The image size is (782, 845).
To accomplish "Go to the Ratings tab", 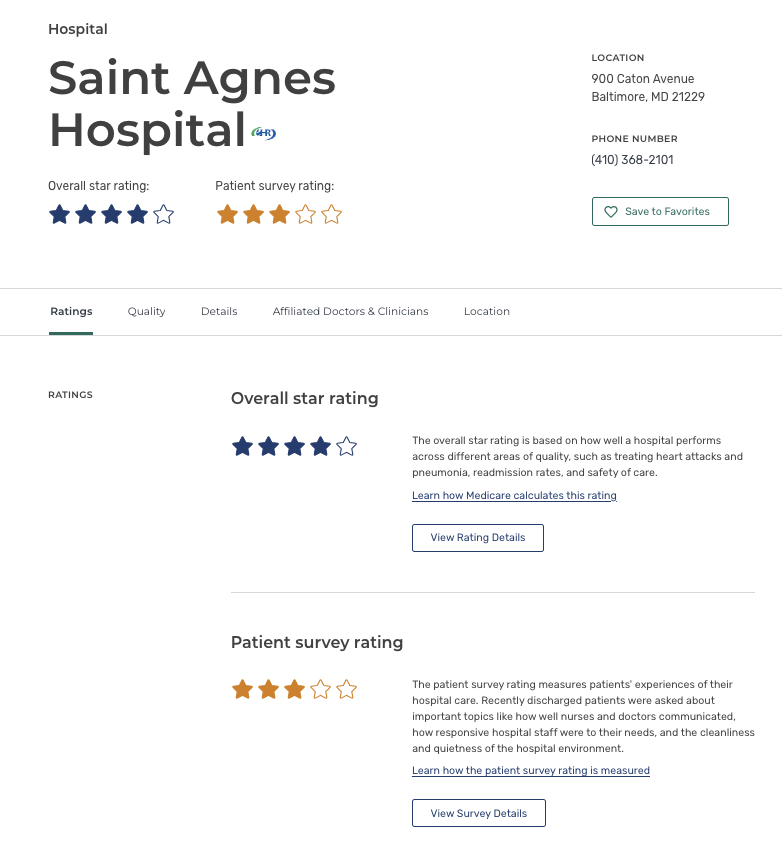I will [x=71, y=311].
